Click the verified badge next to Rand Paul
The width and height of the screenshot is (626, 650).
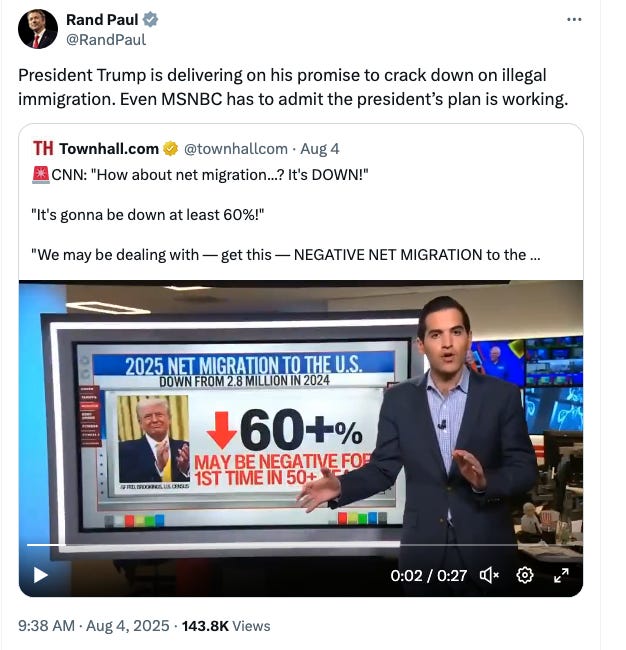point(150,19)
